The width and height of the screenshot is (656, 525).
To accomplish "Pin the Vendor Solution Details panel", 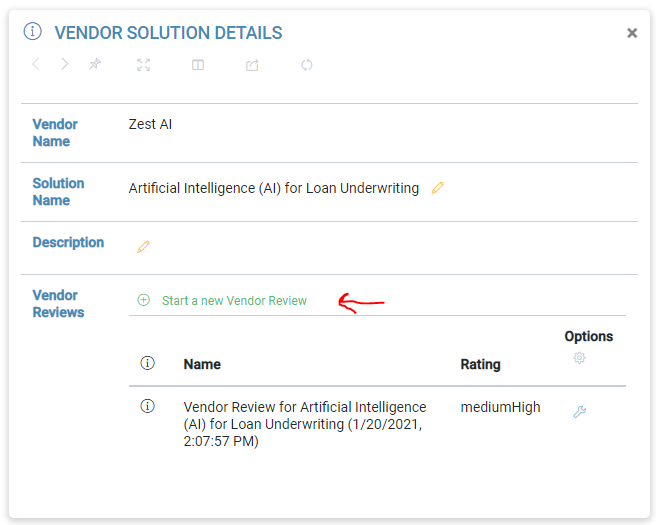I will [x=95, y=65].
